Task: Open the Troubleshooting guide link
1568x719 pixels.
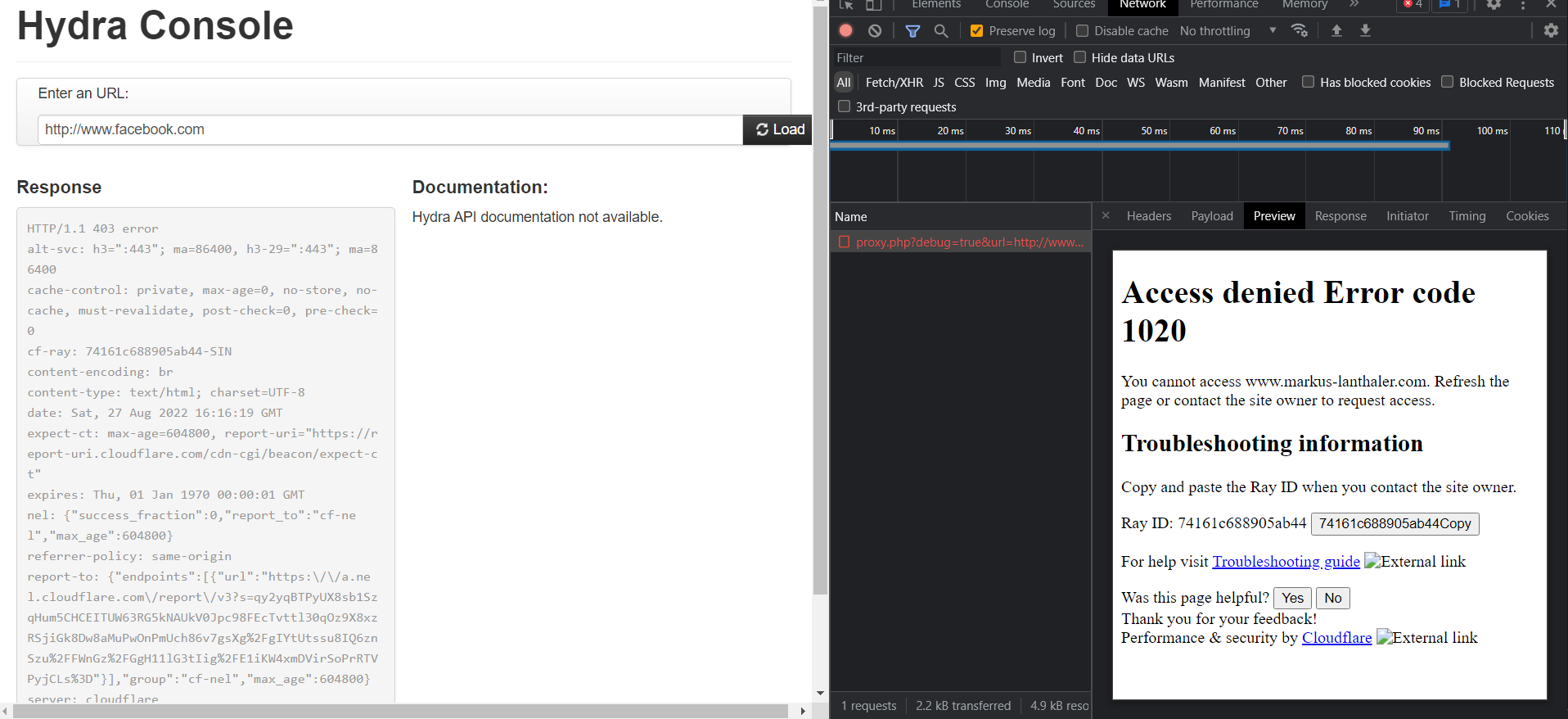Action: [x=1286, y=561]
